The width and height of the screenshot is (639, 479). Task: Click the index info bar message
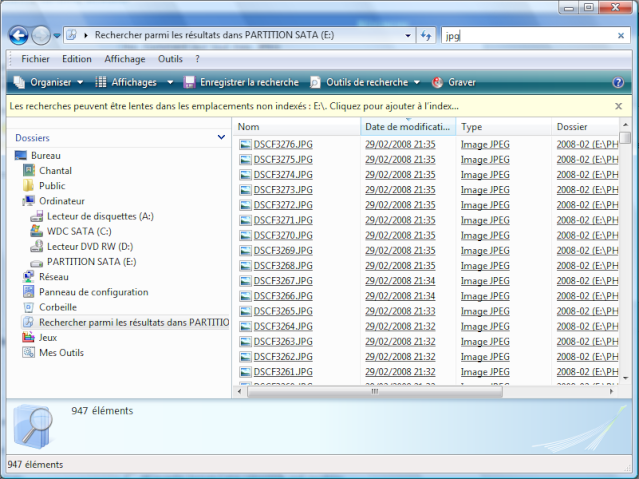point(234,106)
